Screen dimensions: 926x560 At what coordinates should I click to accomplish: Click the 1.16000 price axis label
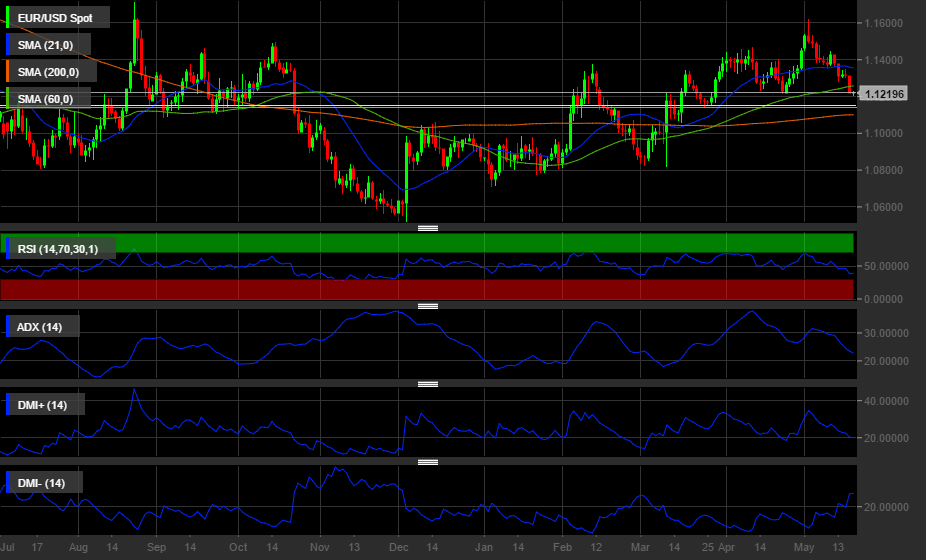[x=884, y=23]
